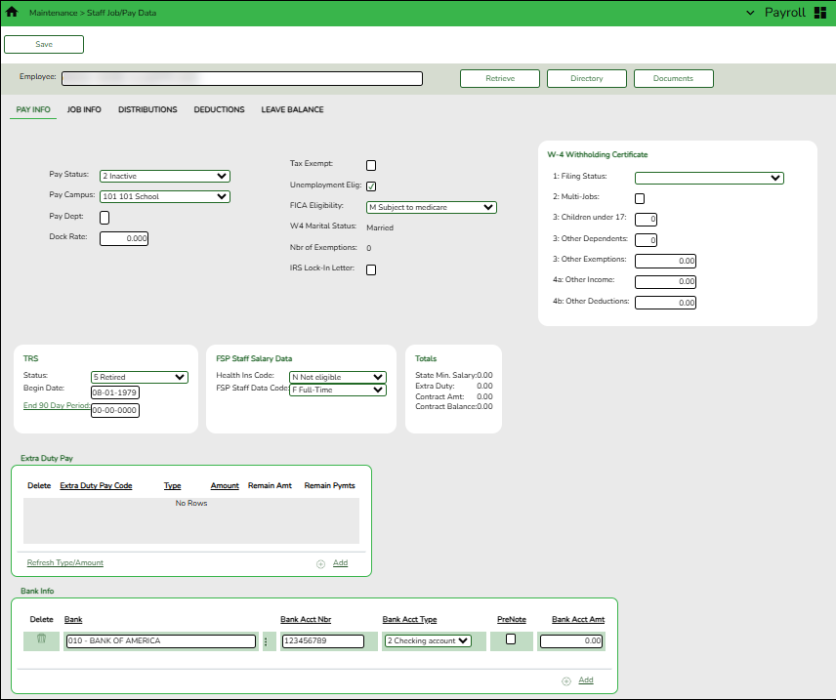This screenshot has width=836, height=700.
Task: Click the plus icon in Bank Info
Action: coord(566,681)
